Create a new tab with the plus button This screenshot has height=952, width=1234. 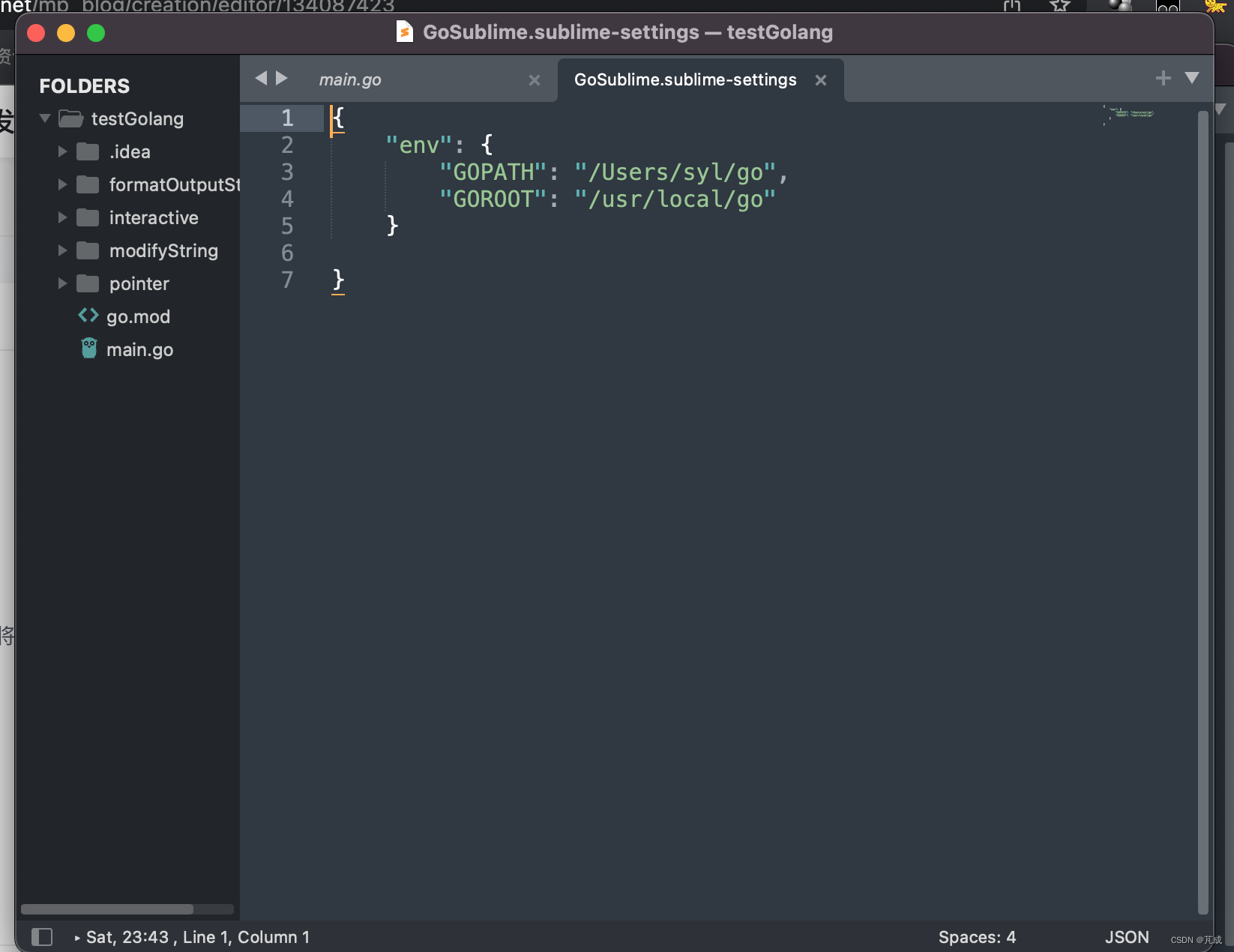point(1163,77)
